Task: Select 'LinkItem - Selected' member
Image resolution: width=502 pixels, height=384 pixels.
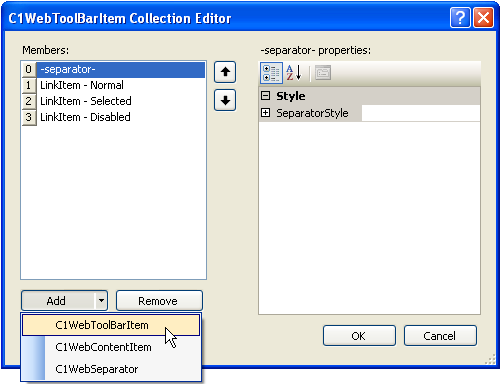Action: pyautogui.click(x=121, y=101)
